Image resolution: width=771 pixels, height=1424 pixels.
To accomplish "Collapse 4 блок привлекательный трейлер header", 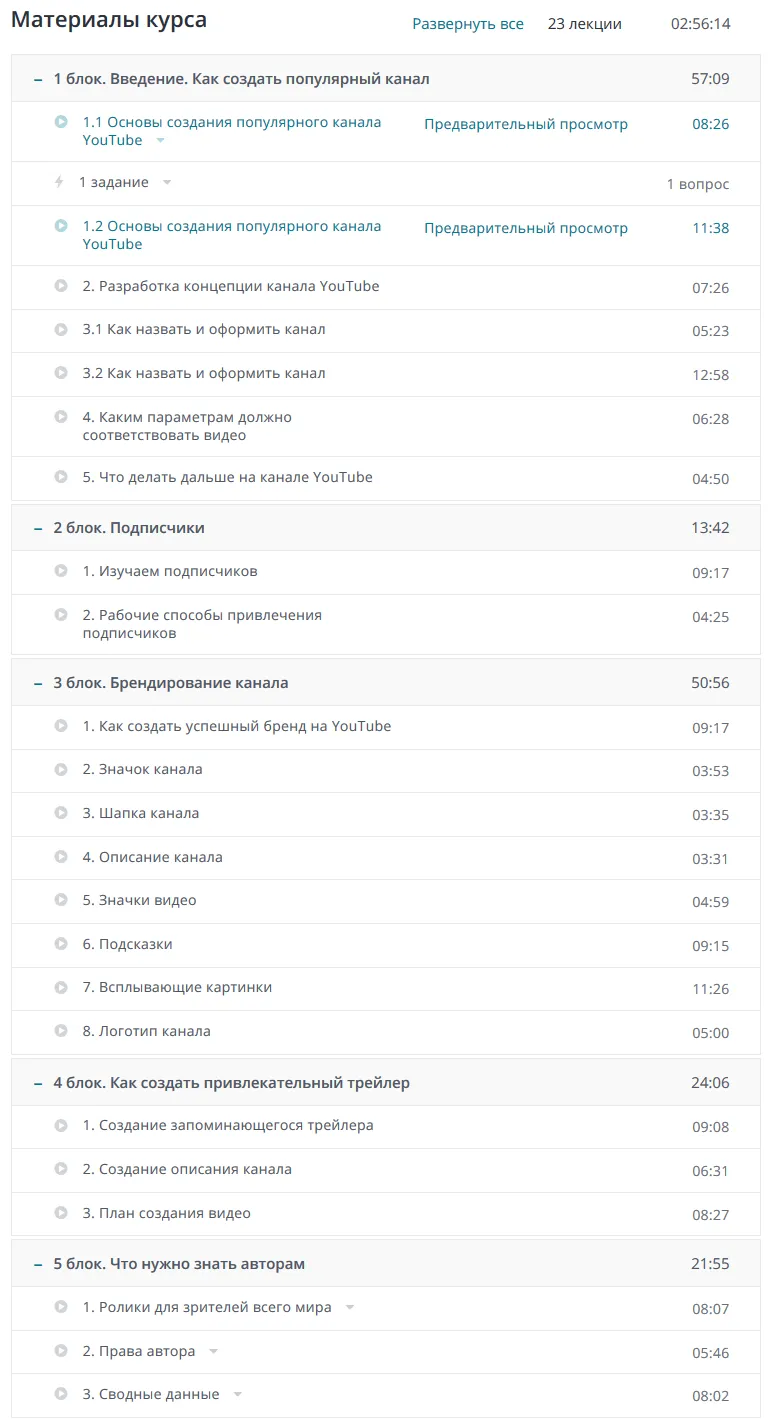I will point(38,1083).
